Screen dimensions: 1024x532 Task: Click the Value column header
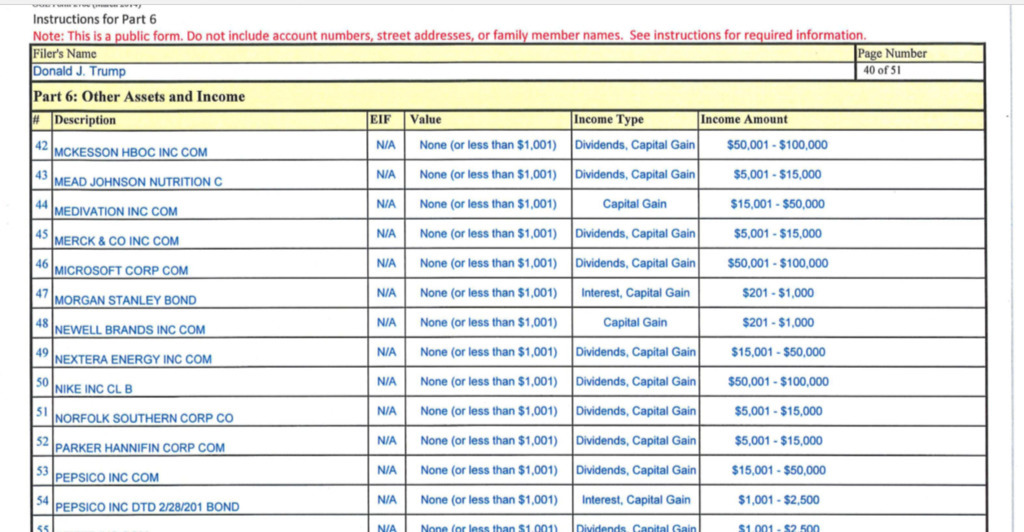[x=425, y=120]
